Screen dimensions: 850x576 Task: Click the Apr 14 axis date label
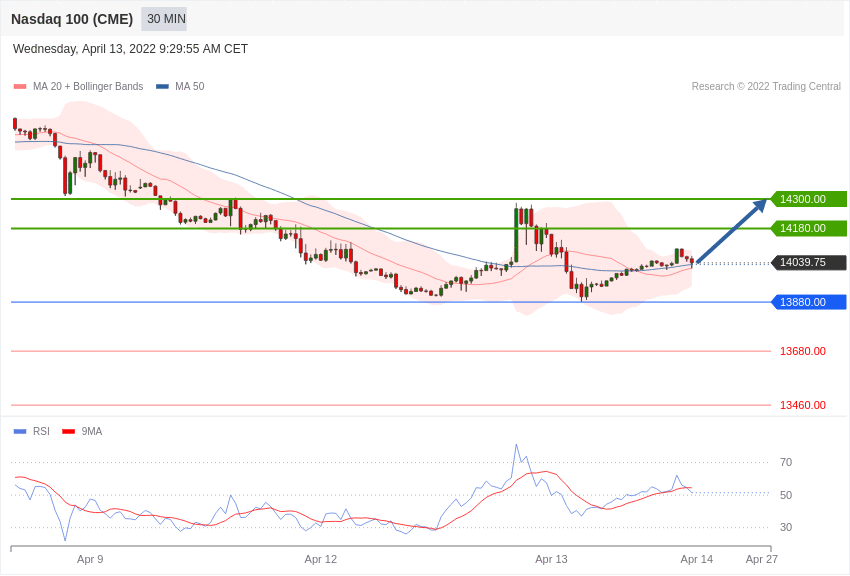(x=697, y=559)
